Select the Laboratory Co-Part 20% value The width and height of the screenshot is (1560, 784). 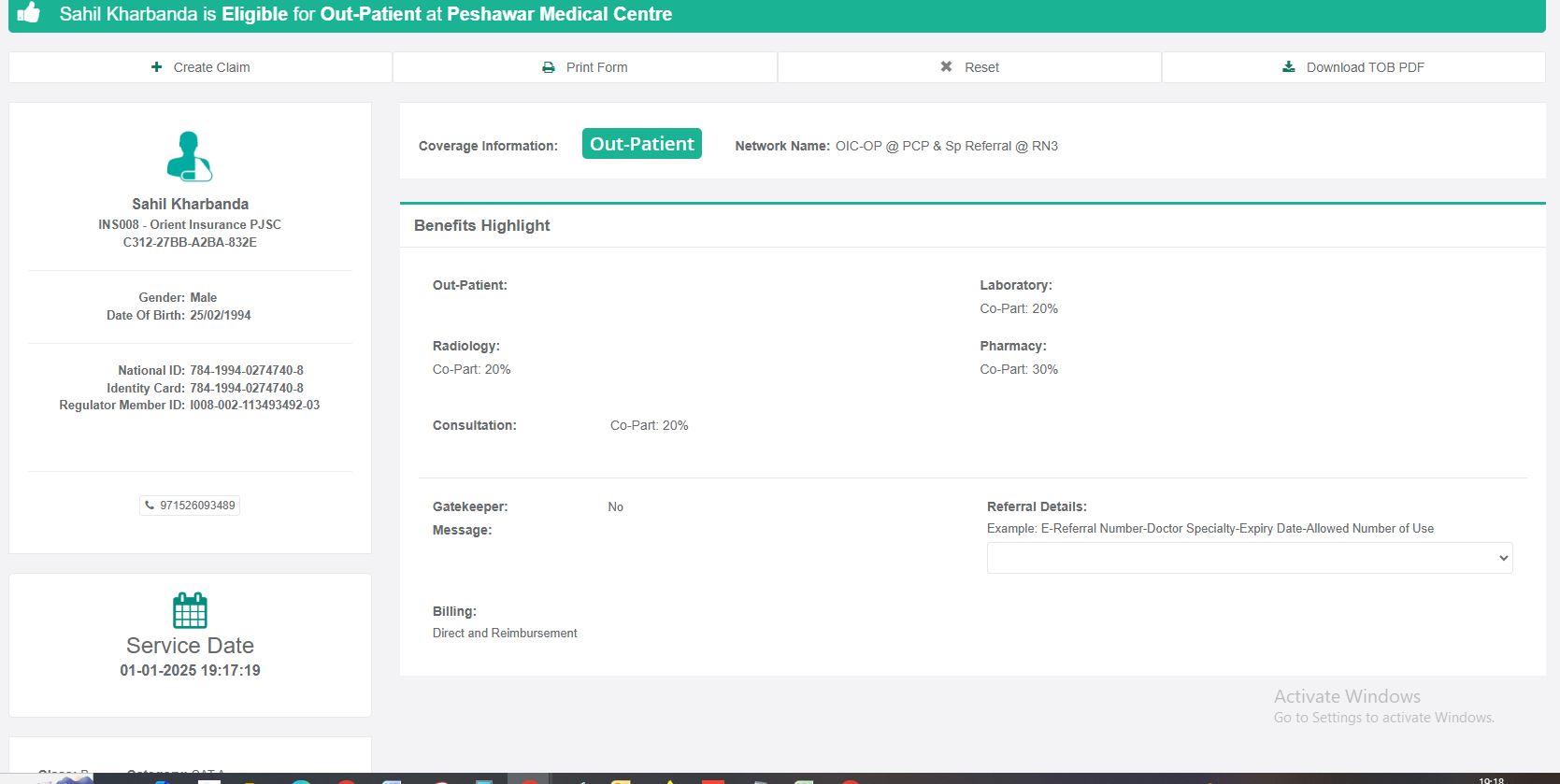pyautogui.click(x=1019, y=308)
